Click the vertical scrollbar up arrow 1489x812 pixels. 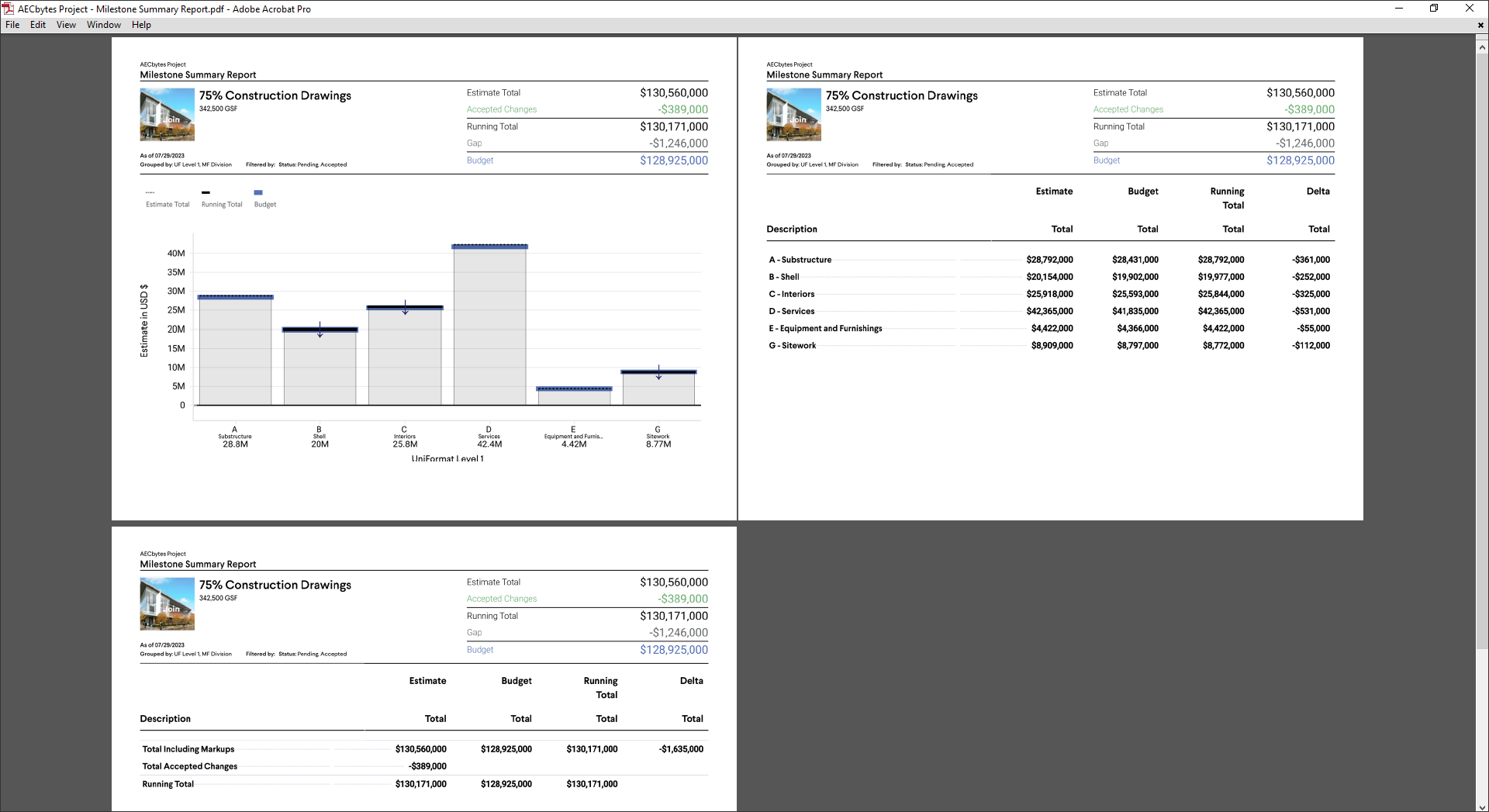[1482, 47]
